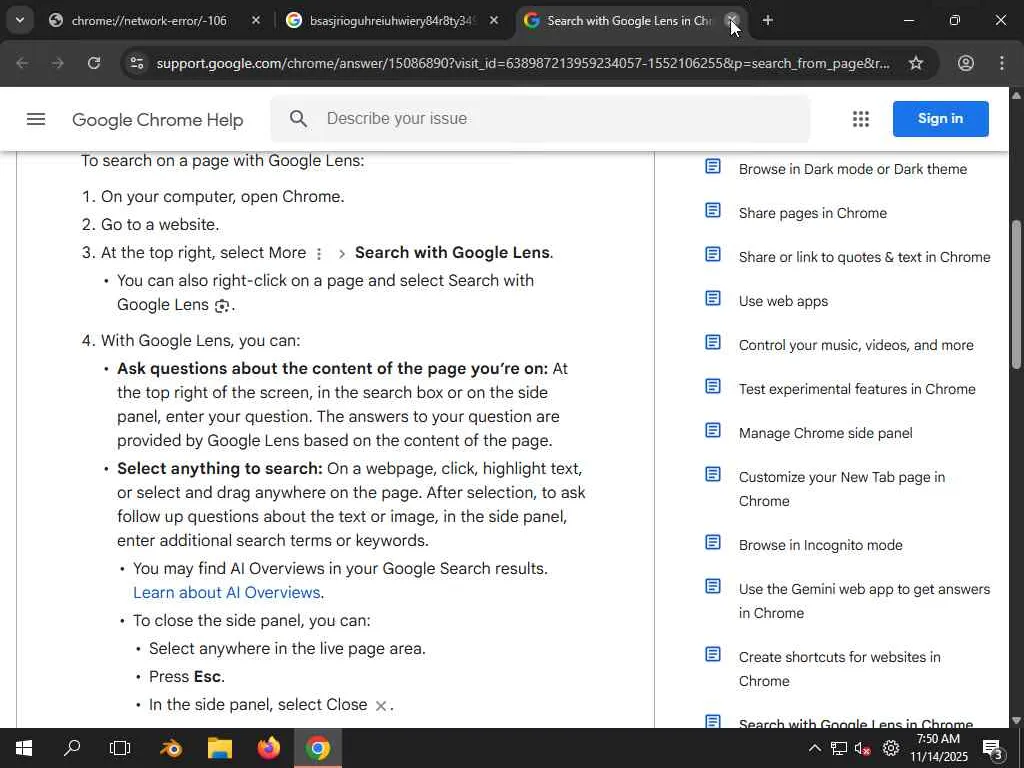Open Use web apps article

(x=783, y=301)
